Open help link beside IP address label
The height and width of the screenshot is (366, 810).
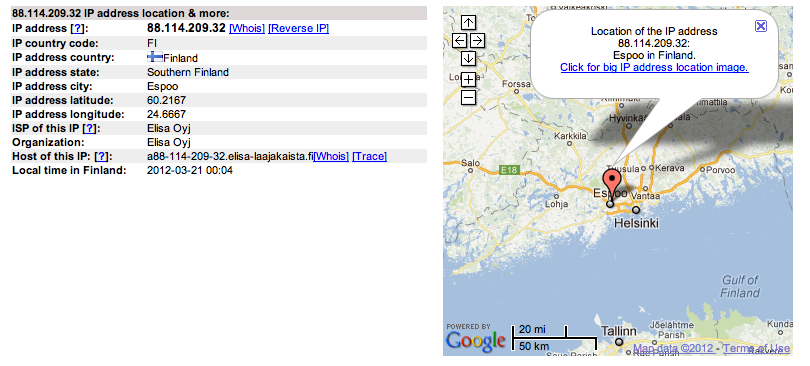tap(77, 28)
